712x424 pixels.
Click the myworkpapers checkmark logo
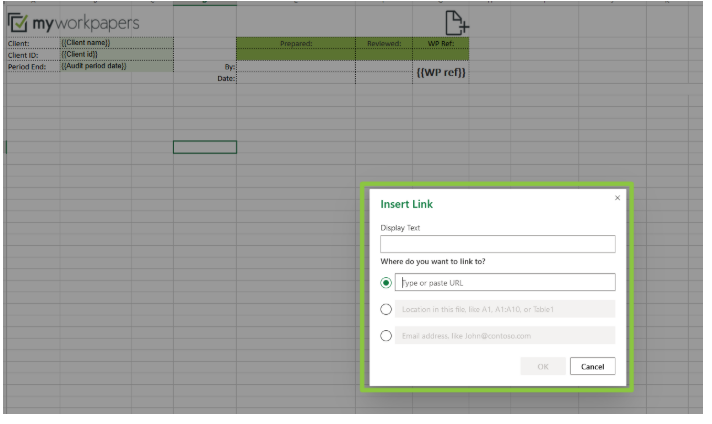(18, 21)
